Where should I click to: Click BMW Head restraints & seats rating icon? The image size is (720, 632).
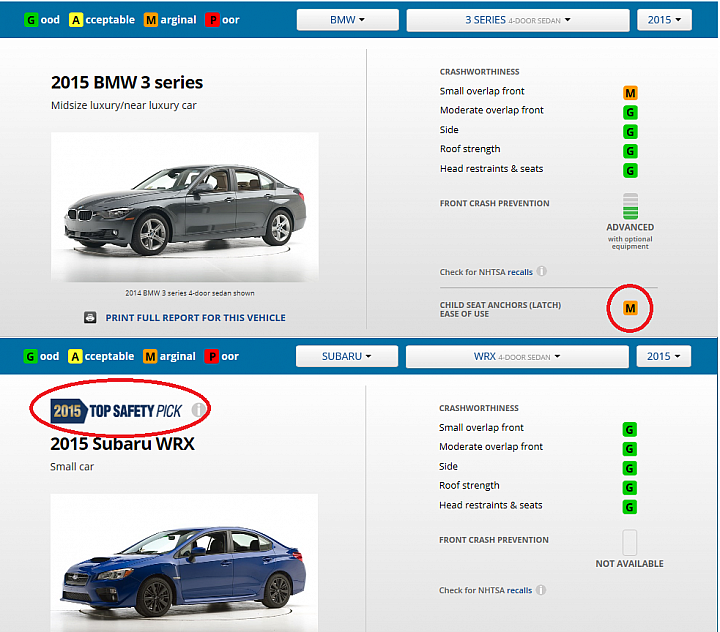tap(630, 171)
